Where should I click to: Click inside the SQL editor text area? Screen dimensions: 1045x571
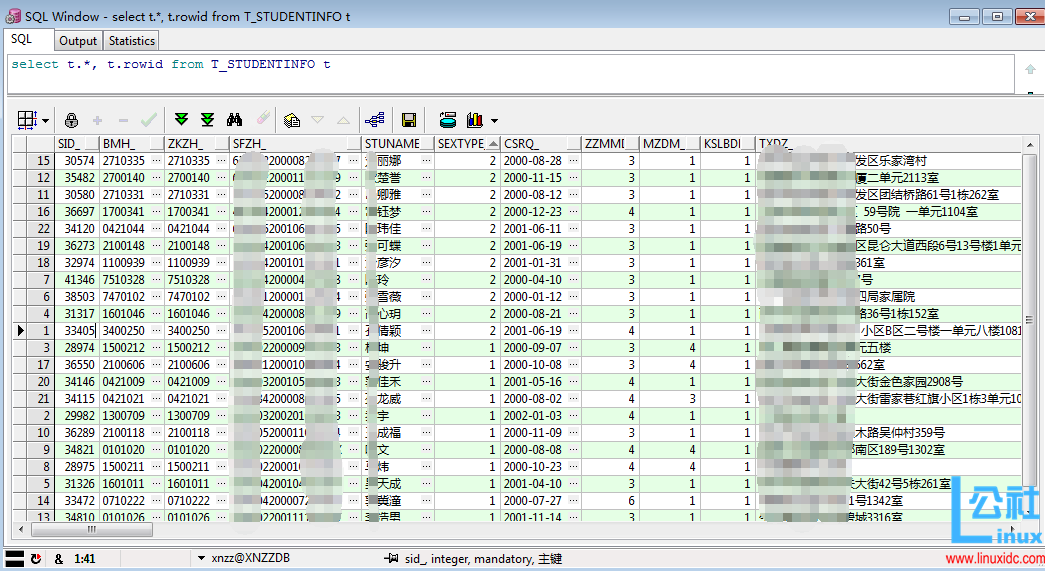click(x=500, y=75)
